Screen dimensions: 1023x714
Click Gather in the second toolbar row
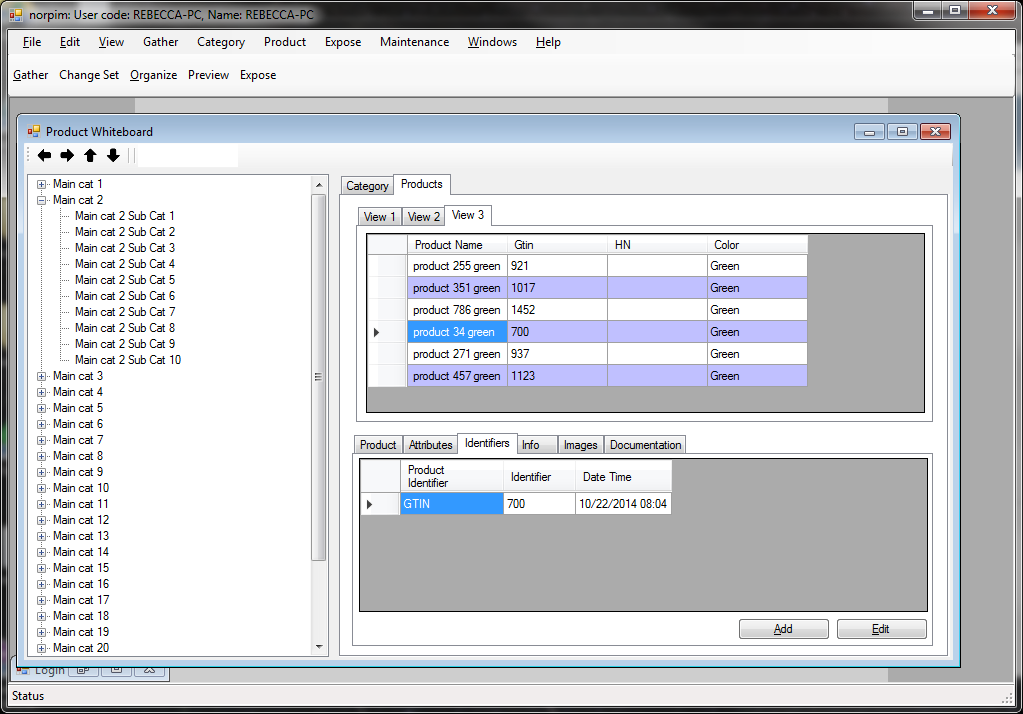point(31,75)
